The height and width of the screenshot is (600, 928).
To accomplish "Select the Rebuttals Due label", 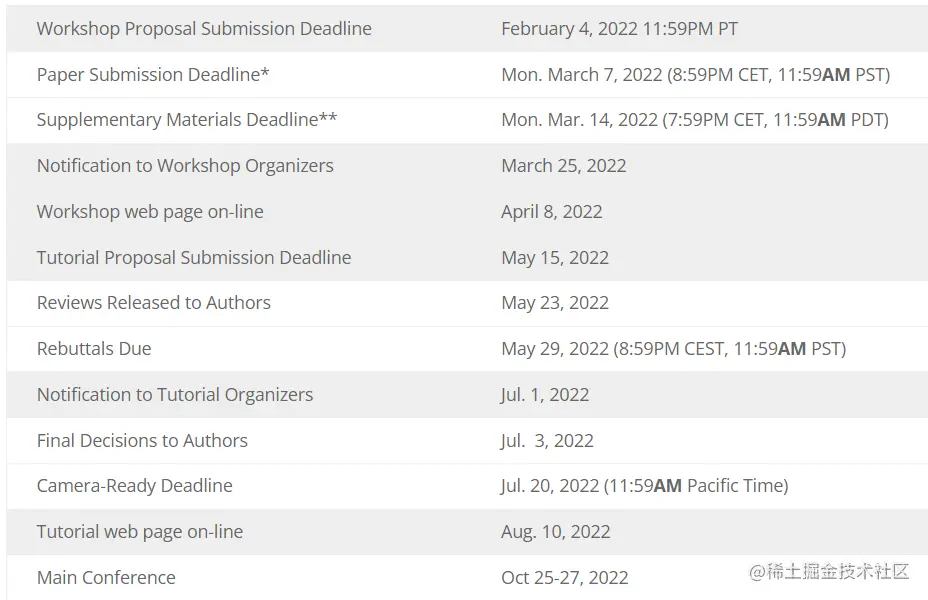I will click(x=94, y=349).
